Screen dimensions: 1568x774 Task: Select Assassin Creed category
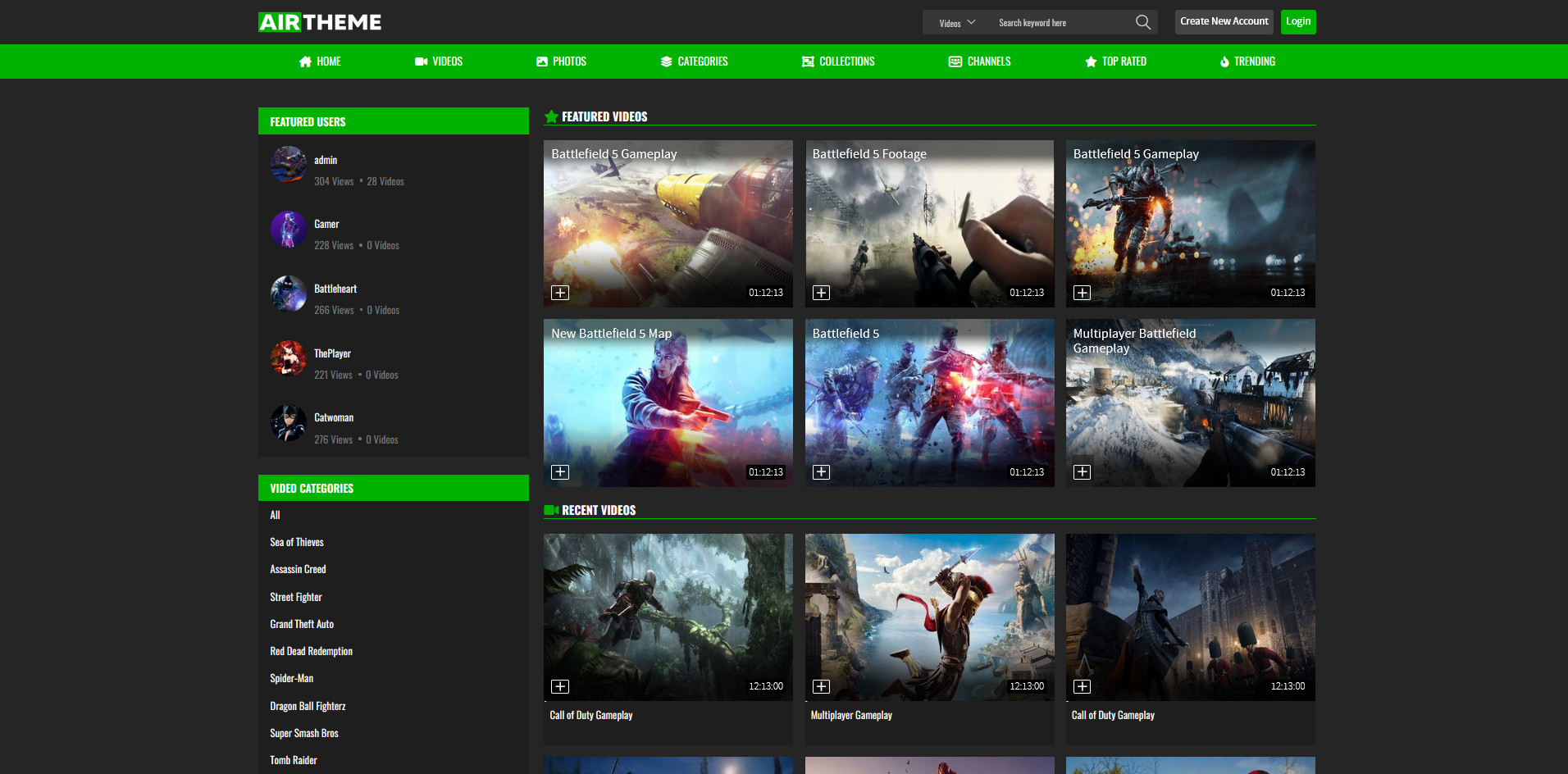point(298,569)
